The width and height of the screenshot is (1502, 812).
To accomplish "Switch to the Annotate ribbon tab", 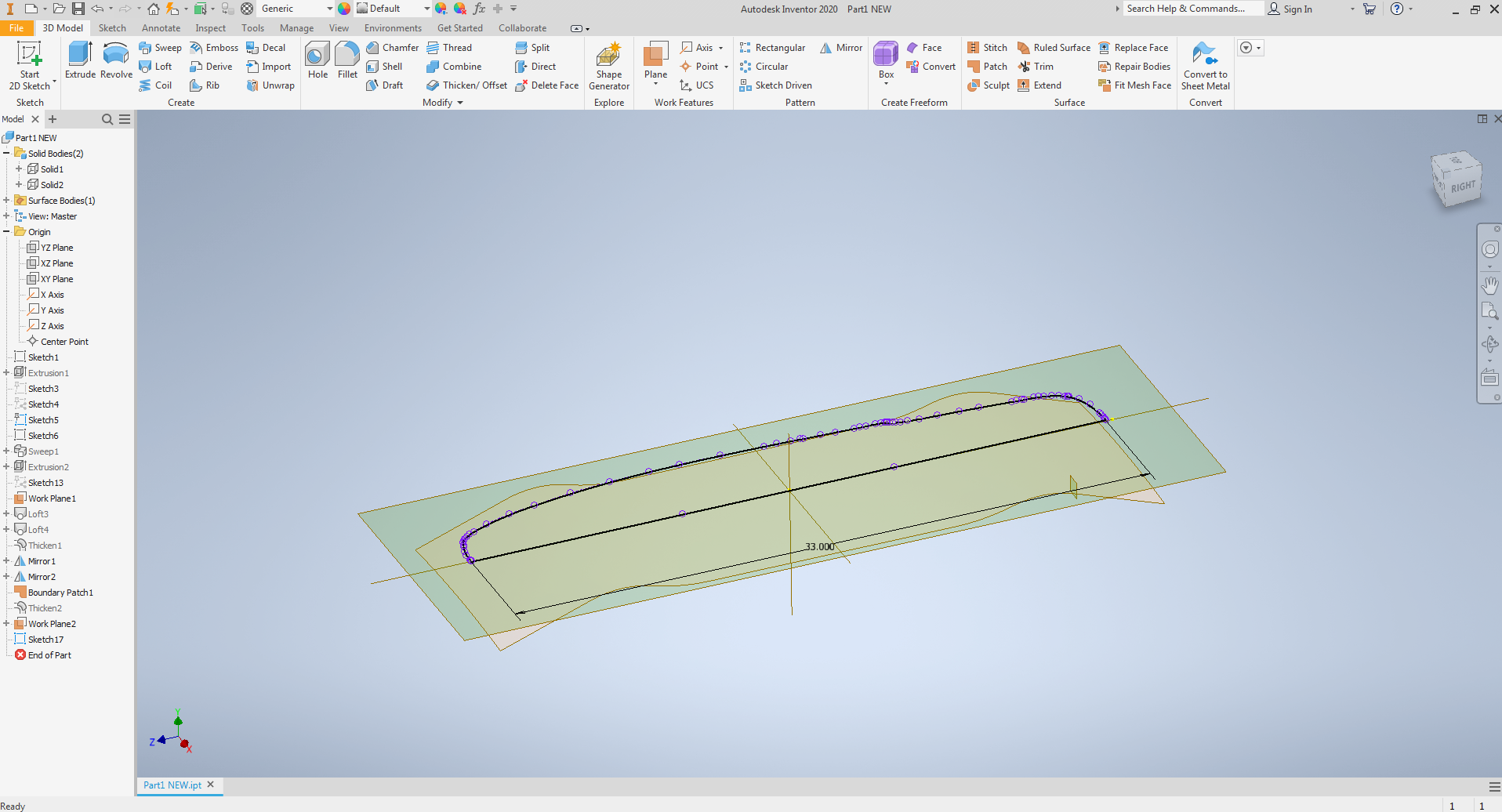I will [161, 27].
